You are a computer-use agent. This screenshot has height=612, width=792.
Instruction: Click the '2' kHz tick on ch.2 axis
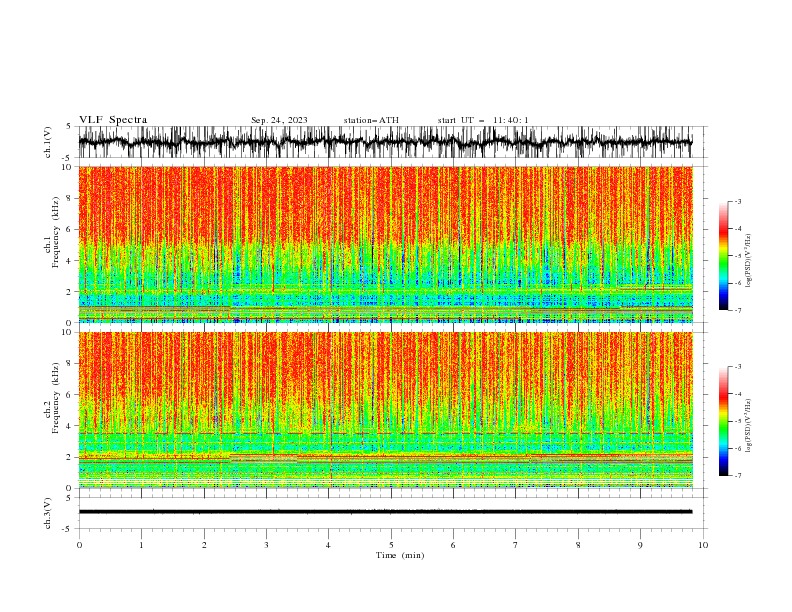(x=71, y=457)
